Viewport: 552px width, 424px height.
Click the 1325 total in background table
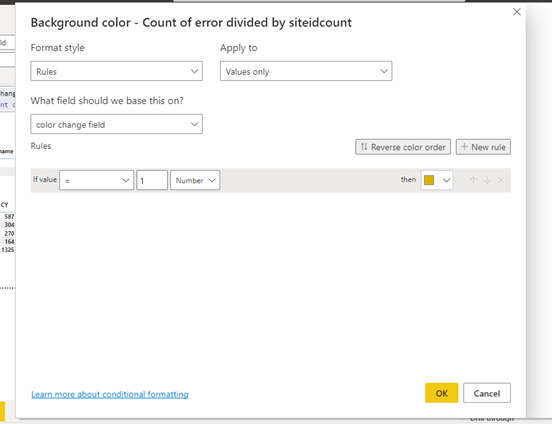pyautogui.click(x=8, y=250)
